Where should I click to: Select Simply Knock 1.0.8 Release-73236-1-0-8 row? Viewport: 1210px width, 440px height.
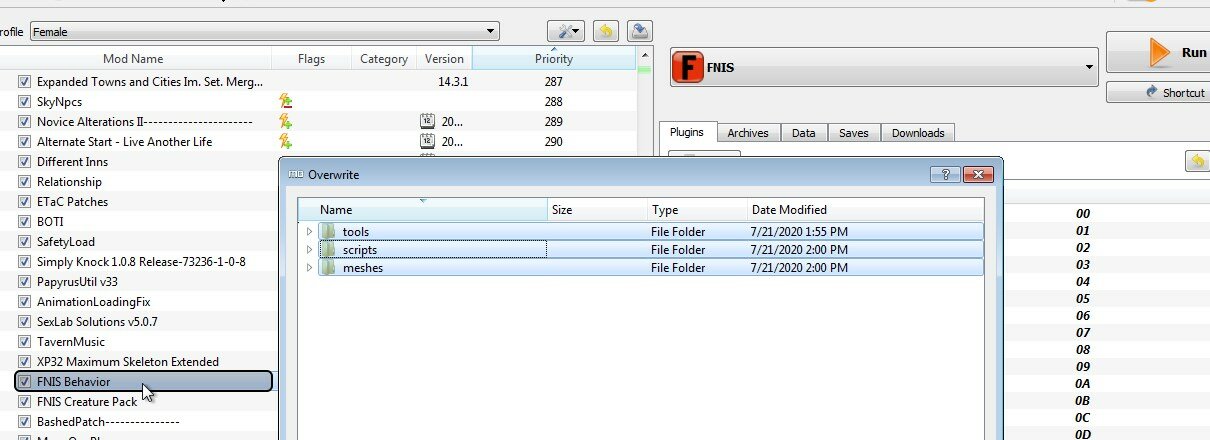141,261
